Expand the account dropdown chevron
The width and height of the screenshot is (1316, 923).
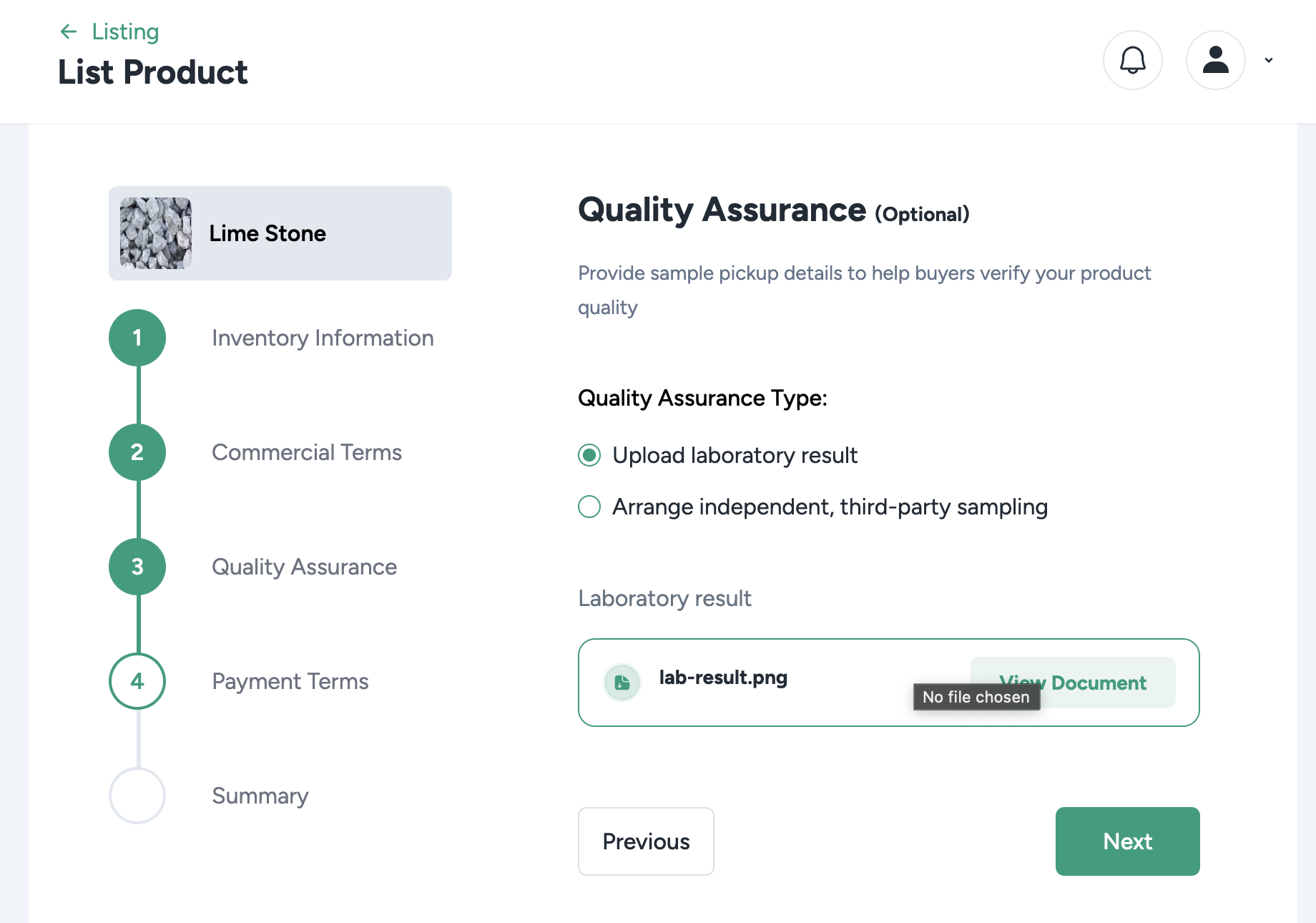pos(1268,60)
